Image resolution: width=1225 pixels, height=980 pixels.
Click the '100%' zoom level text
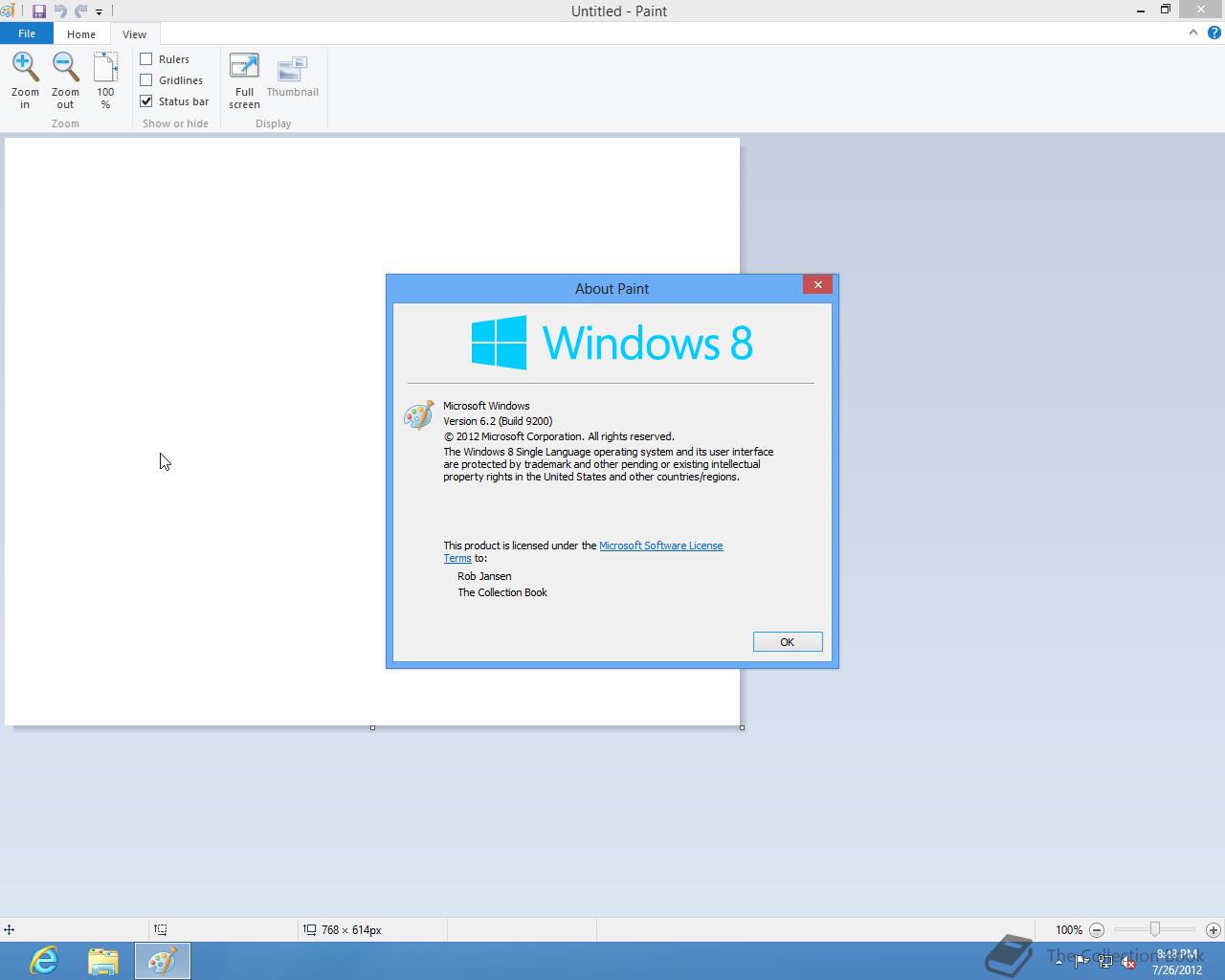click(x=1069, y=929)
